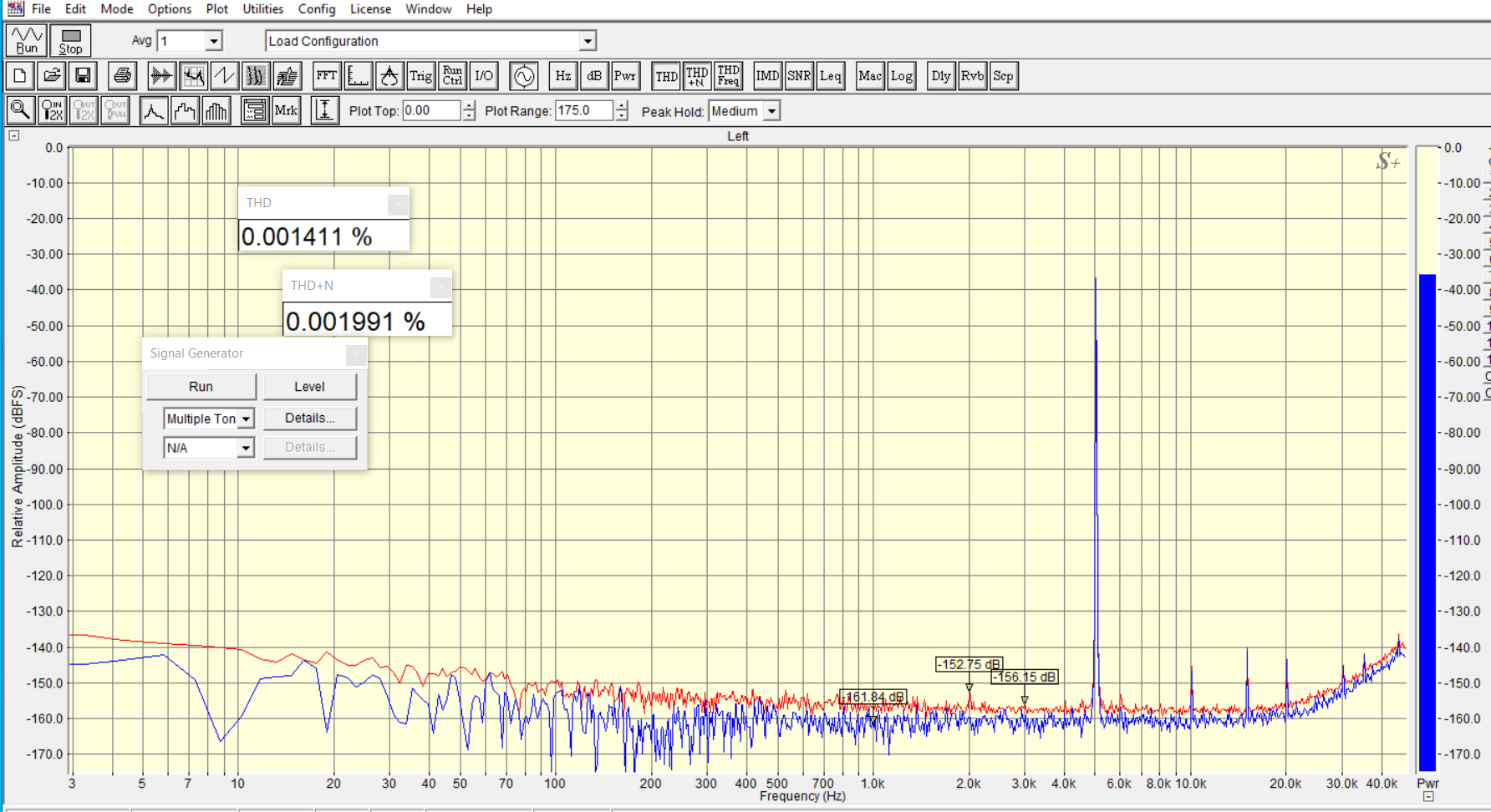Open the Options menu

coord(170,9)
